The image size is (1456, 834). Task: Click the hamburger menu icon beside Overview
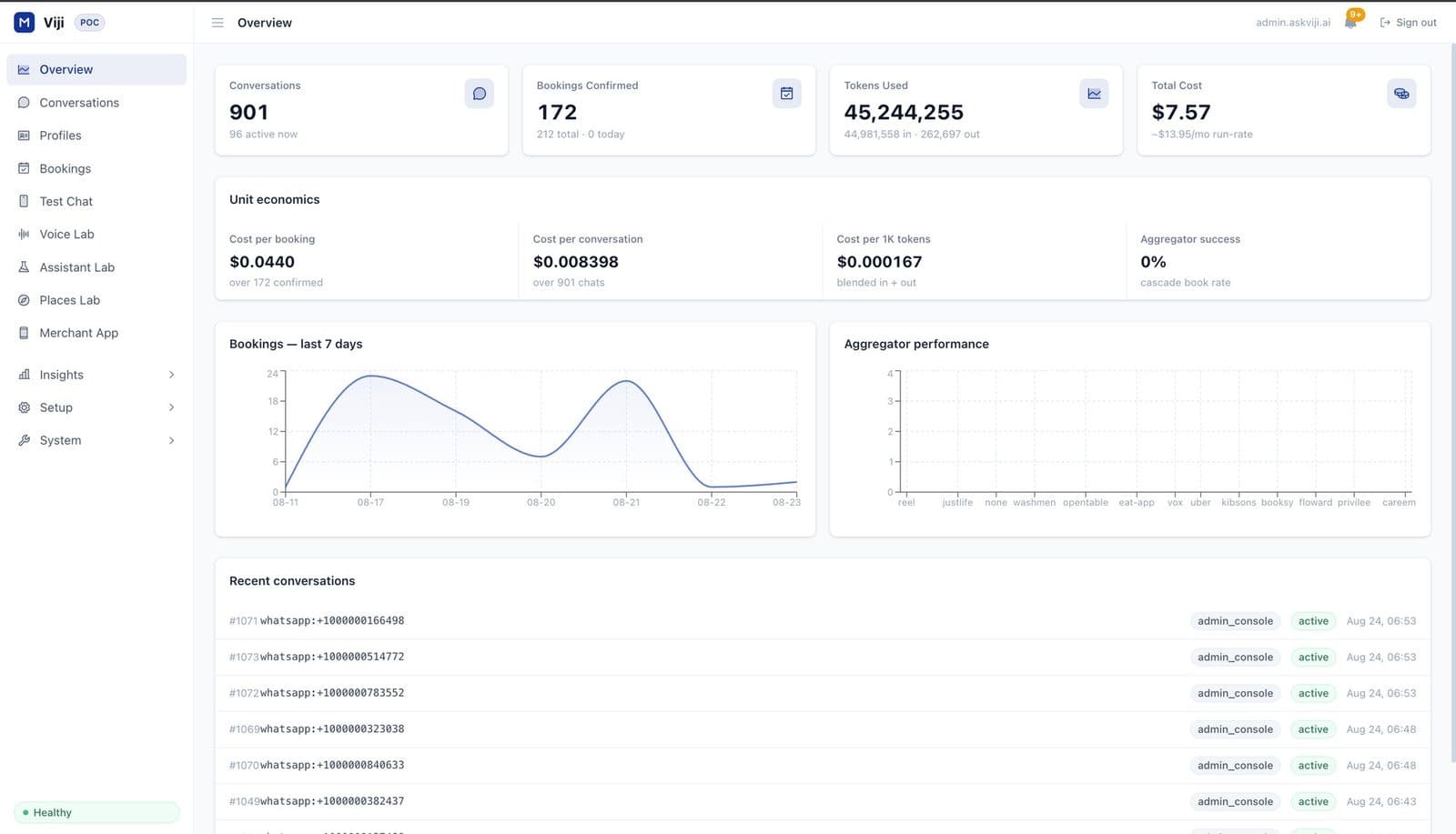point(217,23)
